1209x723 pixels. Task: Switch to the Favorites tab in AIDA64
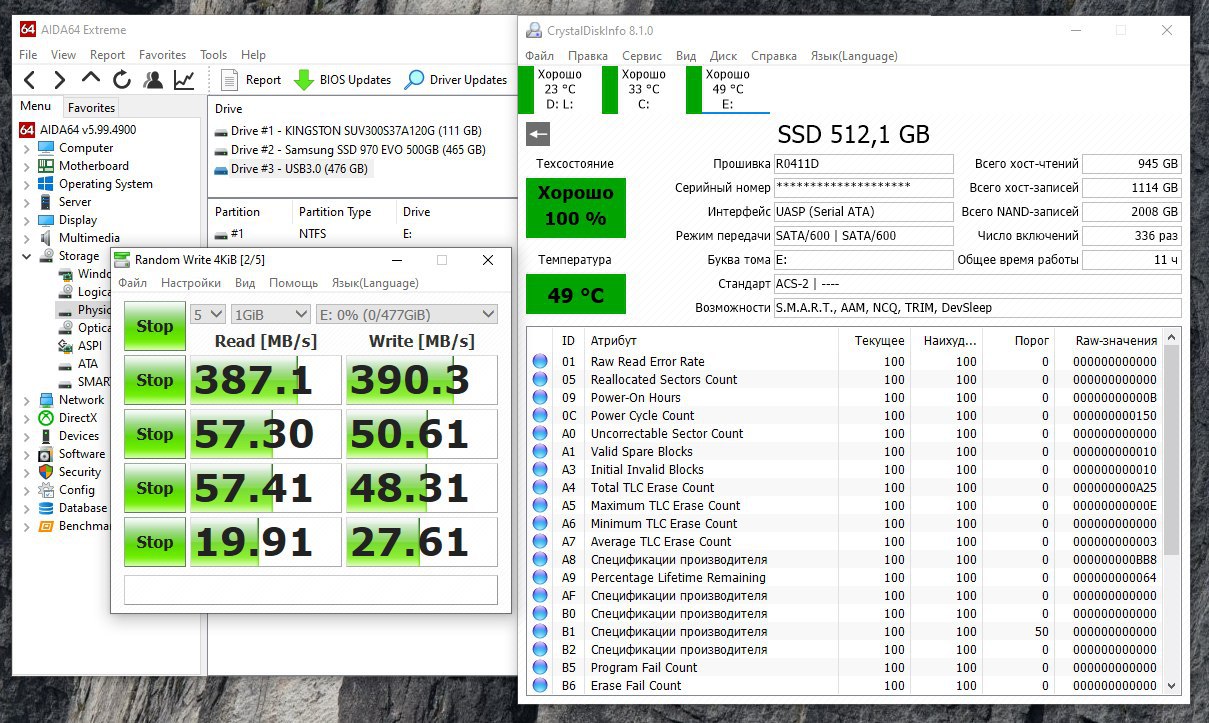[x=91, y=107]
